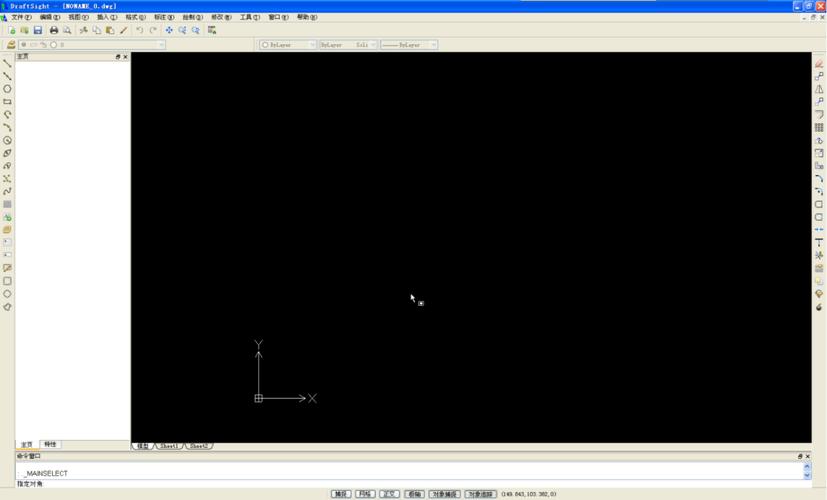Click the _MAINSELECT command history text

(x=46, y=474)
